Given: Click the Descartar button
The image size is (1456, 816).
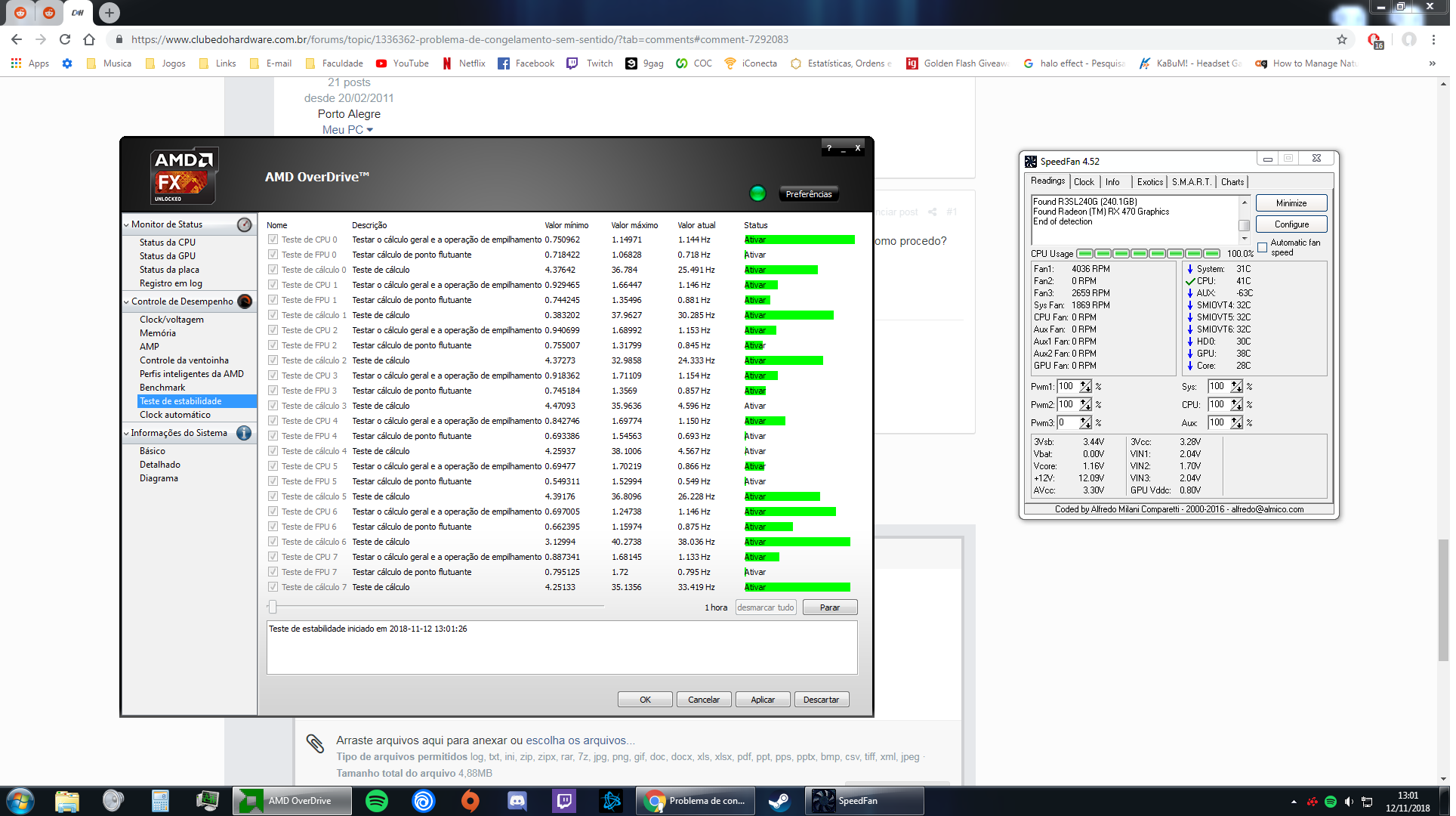Looking at the screenshot, I should 821,700.
